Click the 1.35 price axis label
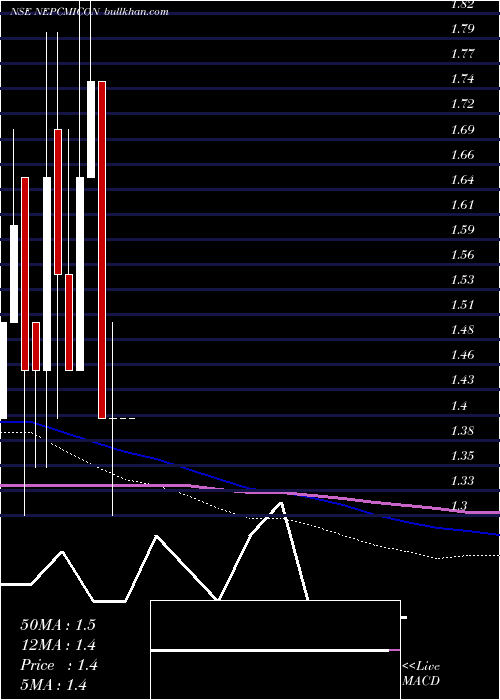 pyautogui.click(x=462, y=456)
